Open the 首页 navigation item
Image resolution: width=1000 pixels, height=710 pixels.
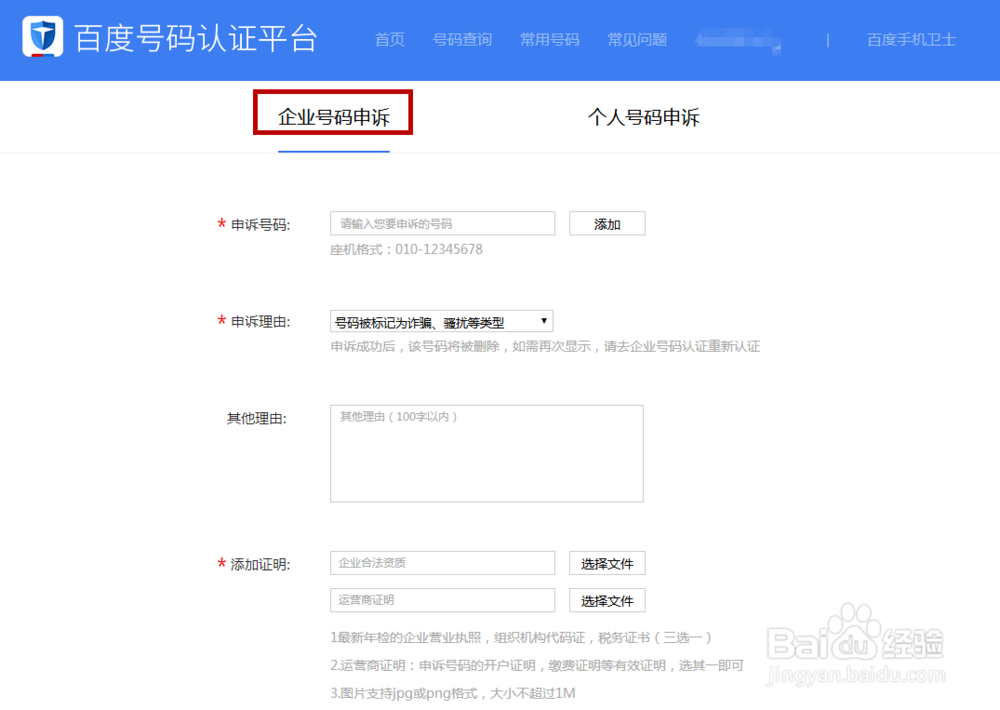[x=389, y=40]
